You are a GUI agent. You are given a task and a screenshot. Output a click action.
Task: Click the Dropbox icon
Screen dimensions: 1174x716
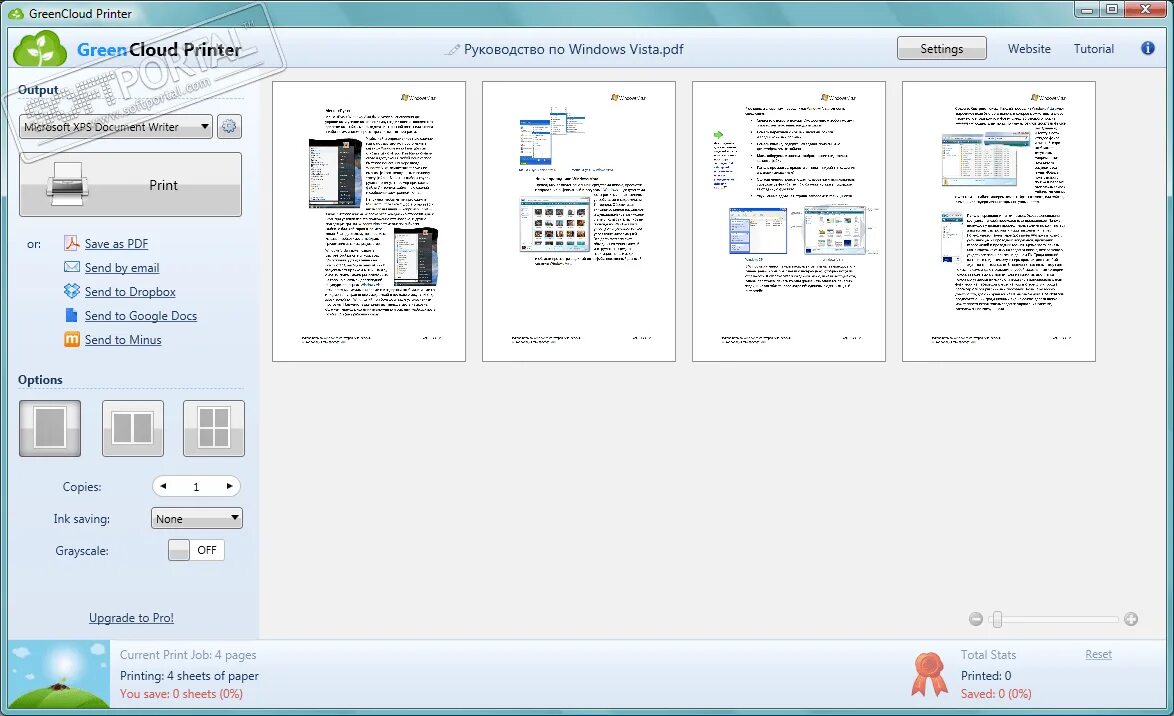click(x=72, y=291)
